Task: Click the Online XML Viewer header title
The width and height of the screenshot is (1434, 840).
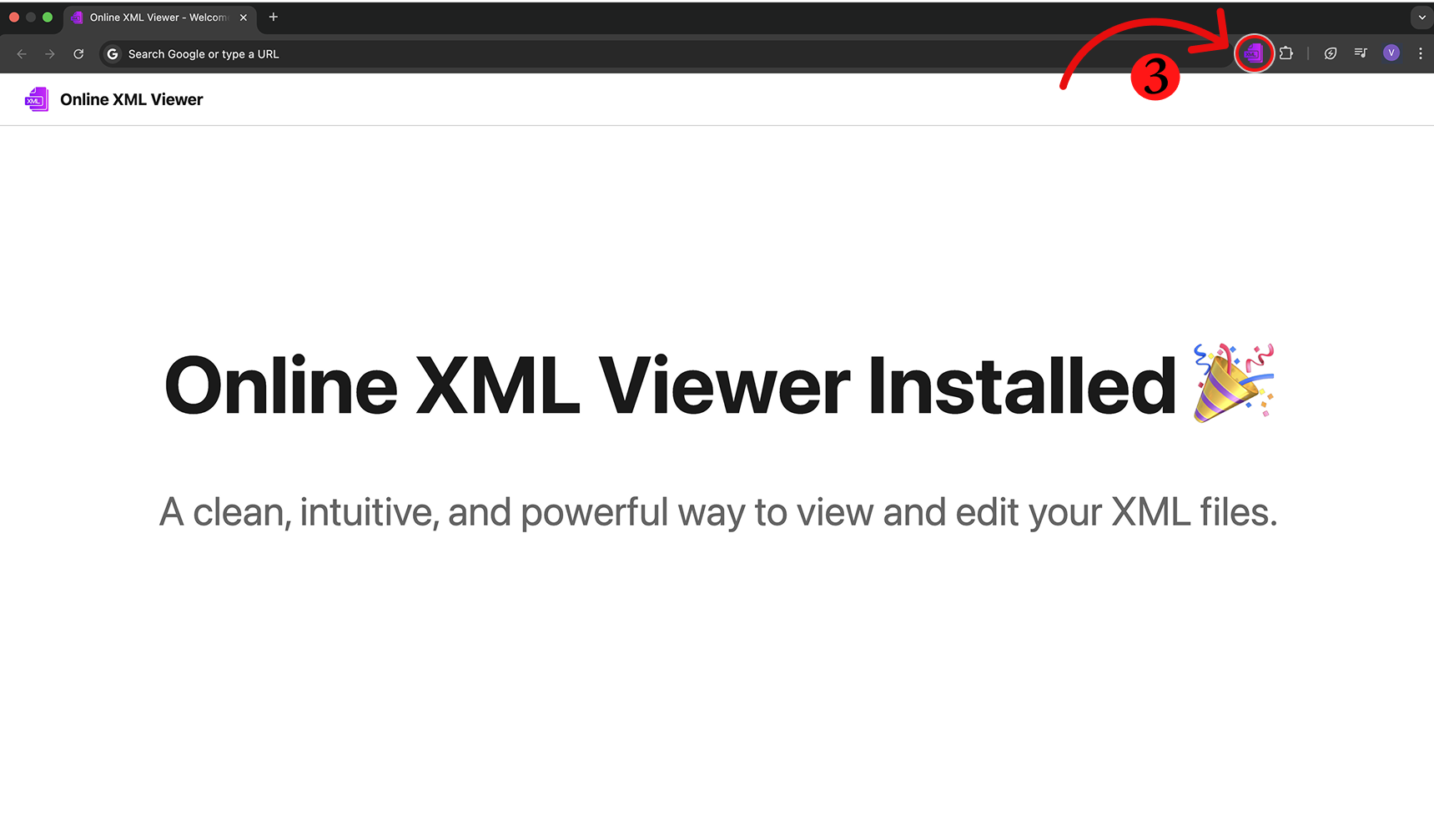Action: click(132, 99)
